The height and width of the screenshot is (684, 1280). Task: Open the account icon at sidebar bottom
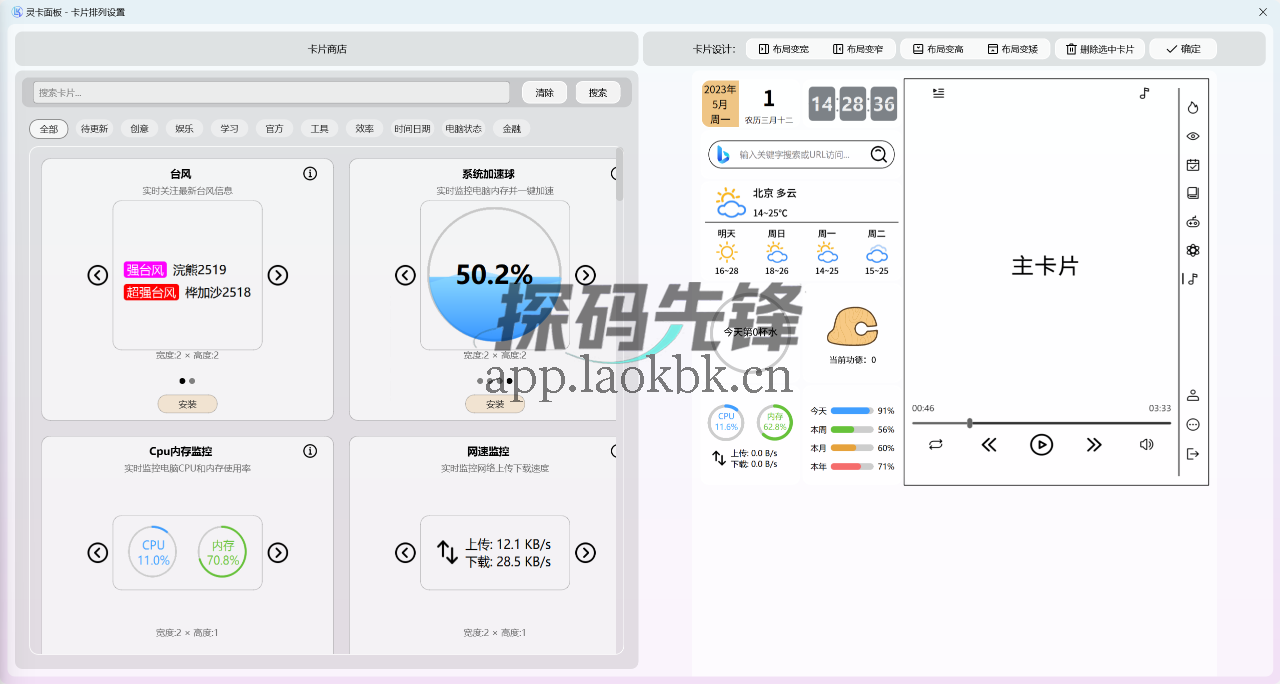coord(1192,395)
